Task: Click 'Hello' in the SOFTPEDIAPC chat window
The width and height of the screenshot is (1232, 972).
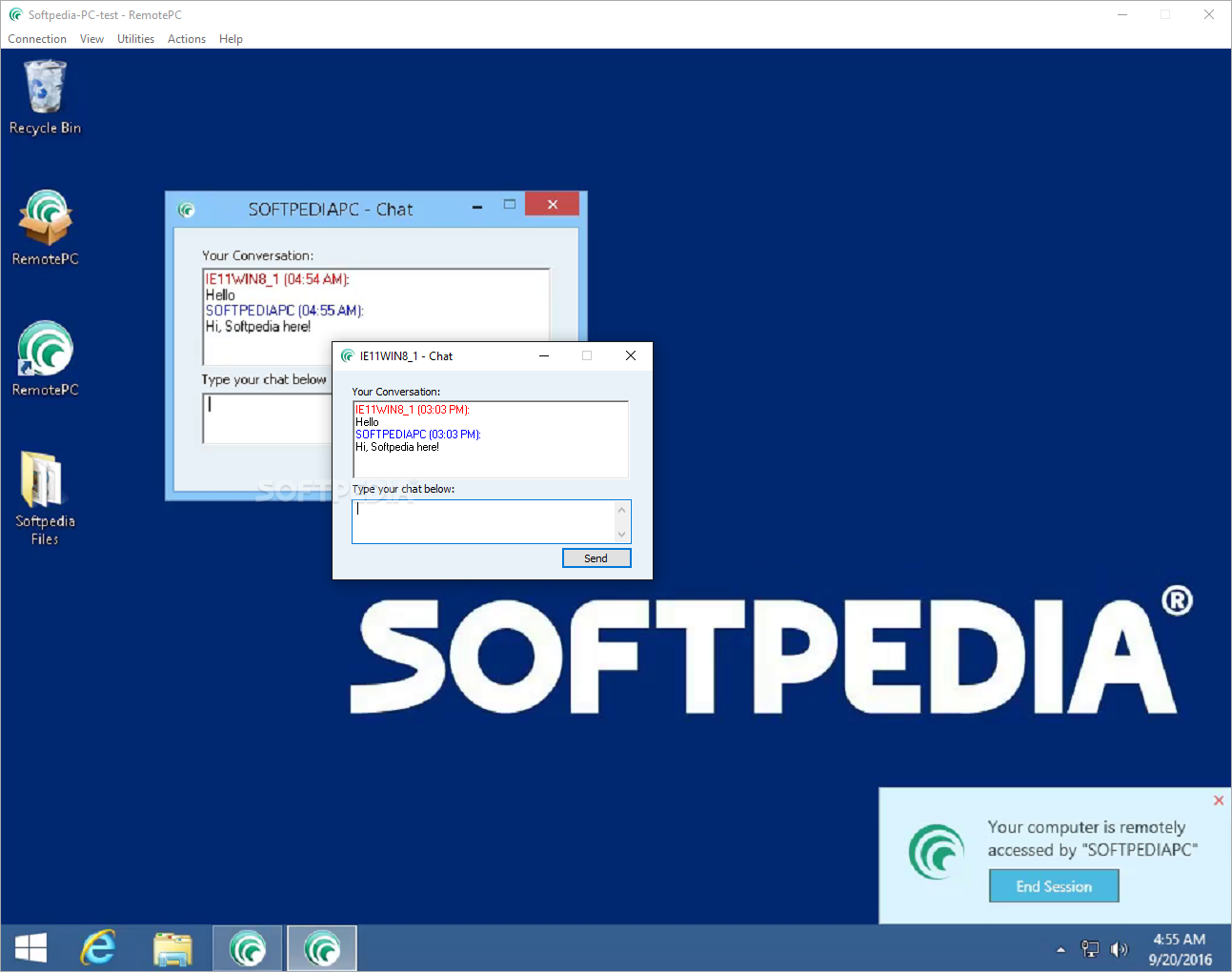Action: tap(220, 295)
